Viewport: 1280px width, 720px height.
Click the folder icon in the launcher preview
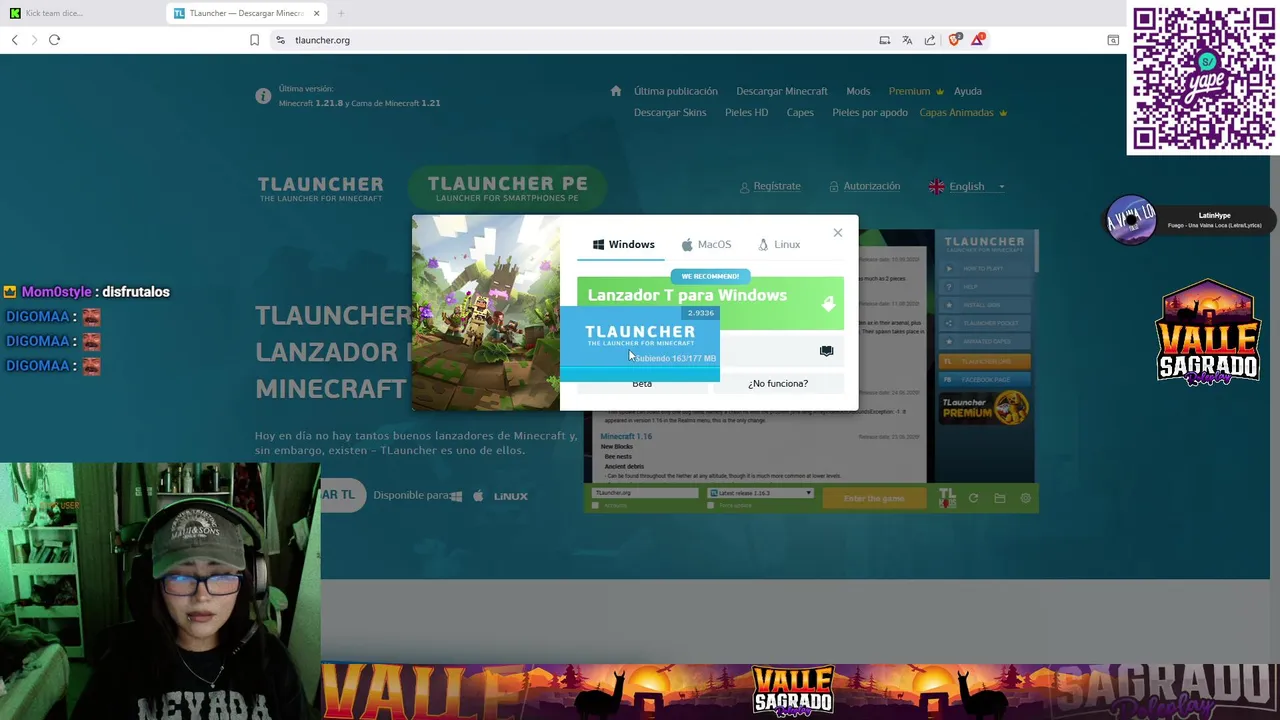[999, 498]
